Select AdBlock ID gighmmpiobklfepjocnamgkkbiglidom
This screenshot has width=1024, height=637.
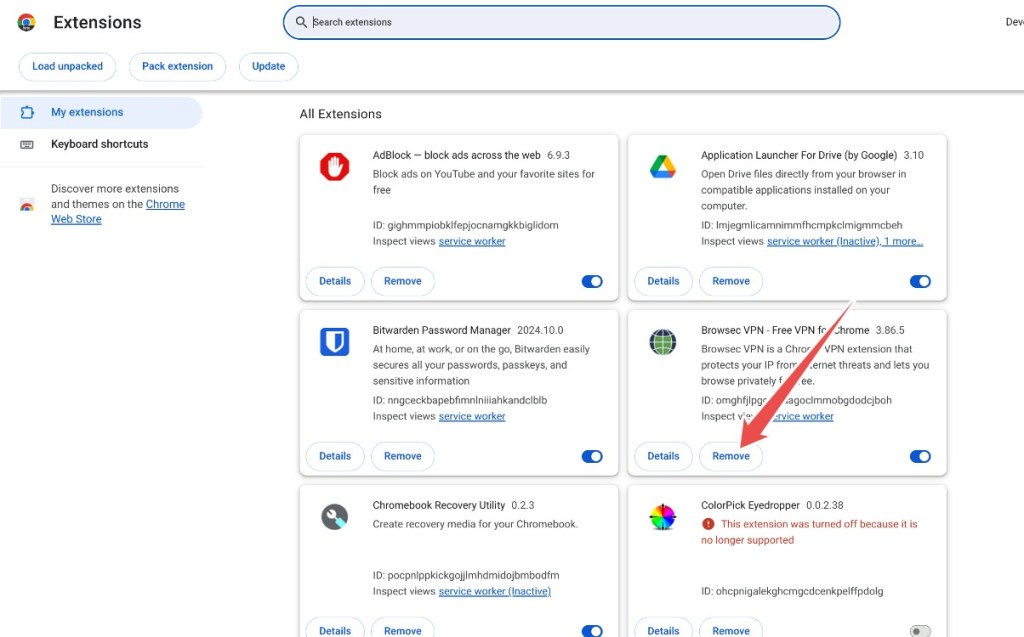pyautogui.click(x=466, y=225)
